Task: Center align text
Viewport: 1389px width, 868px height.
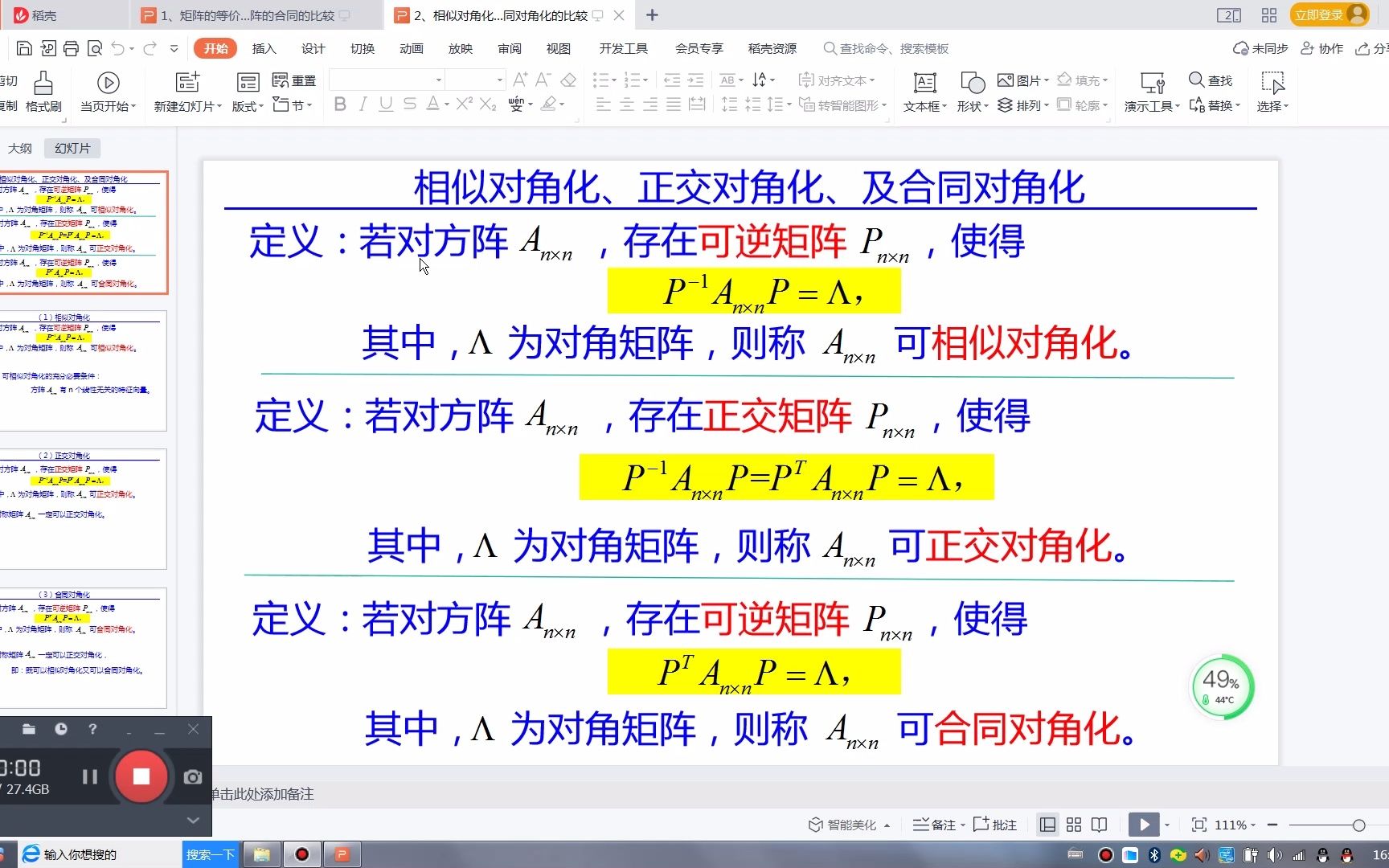Action: pyautogui.click(x=627, y=104)
